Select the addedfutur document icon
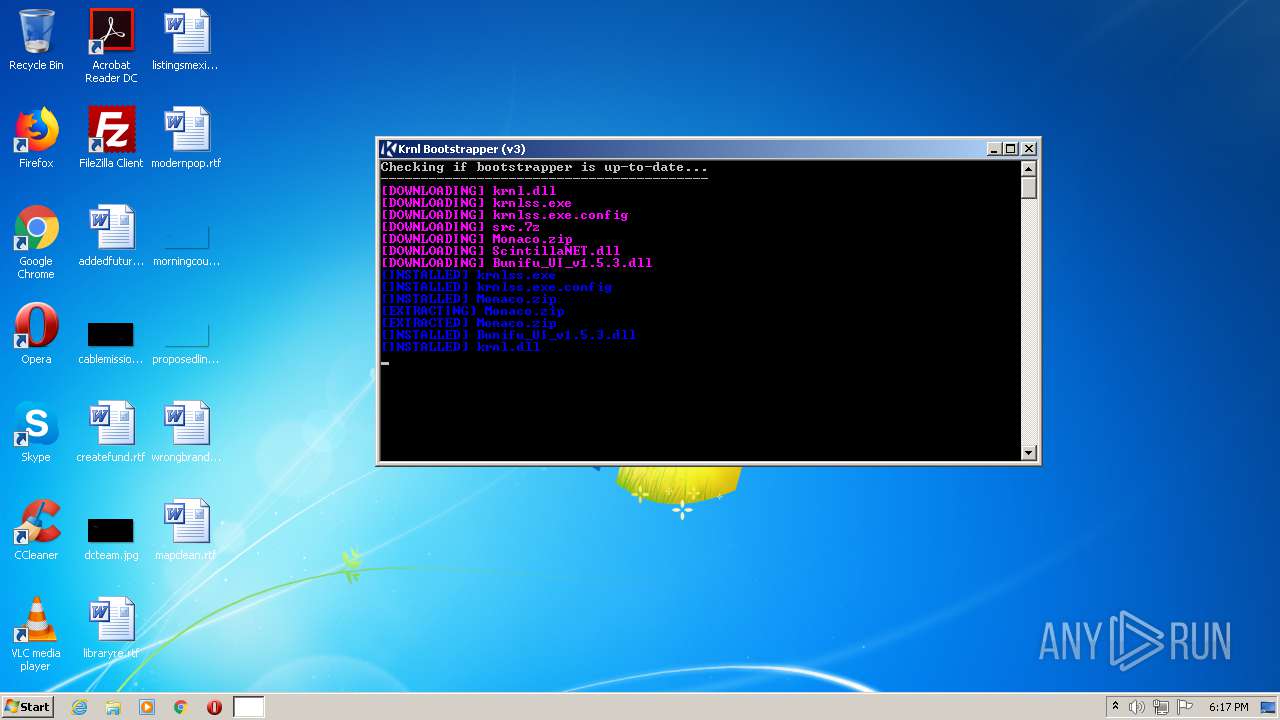Image resolution: width=1280 pixels, height=720 pixels. 111,236
